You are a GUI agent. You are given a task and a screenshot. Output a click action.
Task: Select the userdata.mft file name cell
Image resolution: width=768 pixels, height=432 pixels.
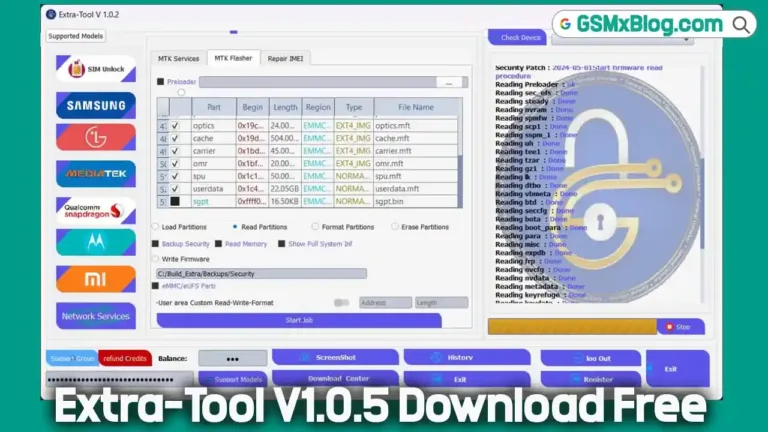pos(416,189)
